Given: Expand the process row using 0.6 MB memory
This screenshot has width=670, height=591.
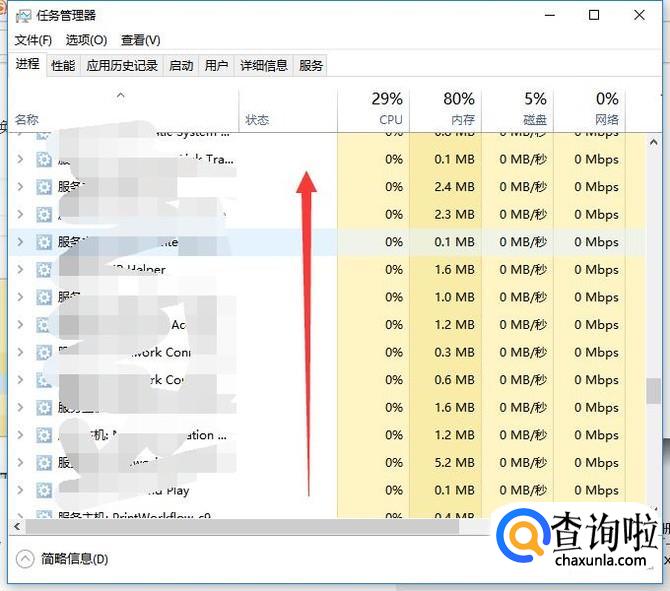Looking at the screenshot, I should (x=20, y=379).
